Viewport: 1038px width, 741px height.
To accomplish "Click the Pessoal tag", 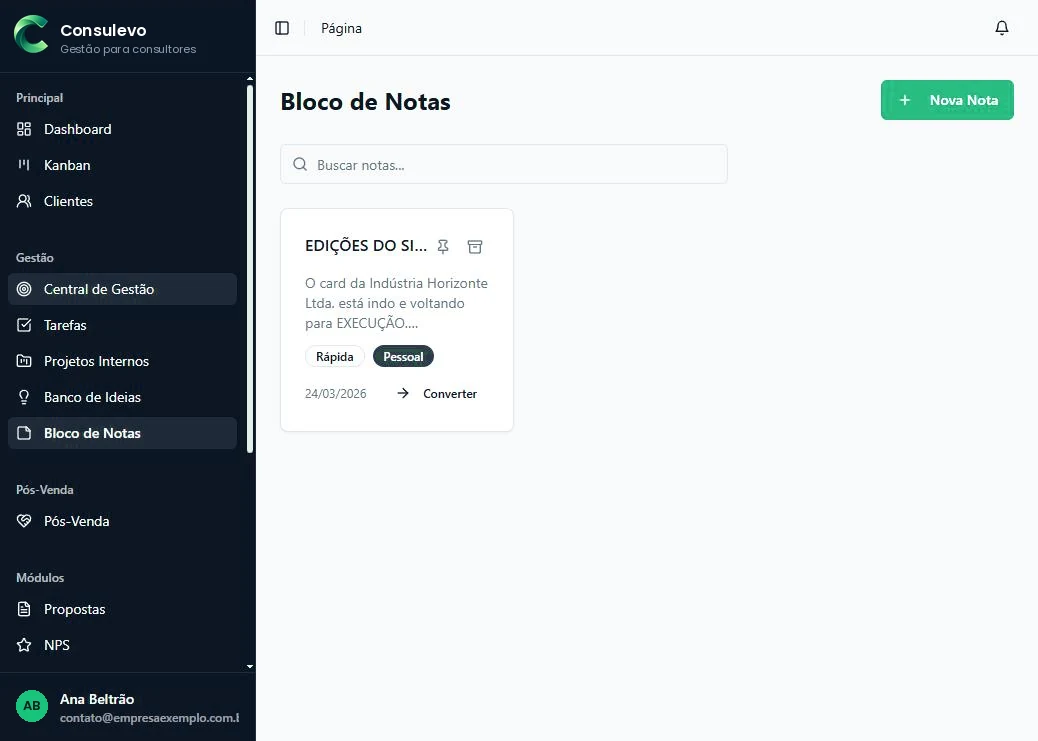I will coord(403,356).
